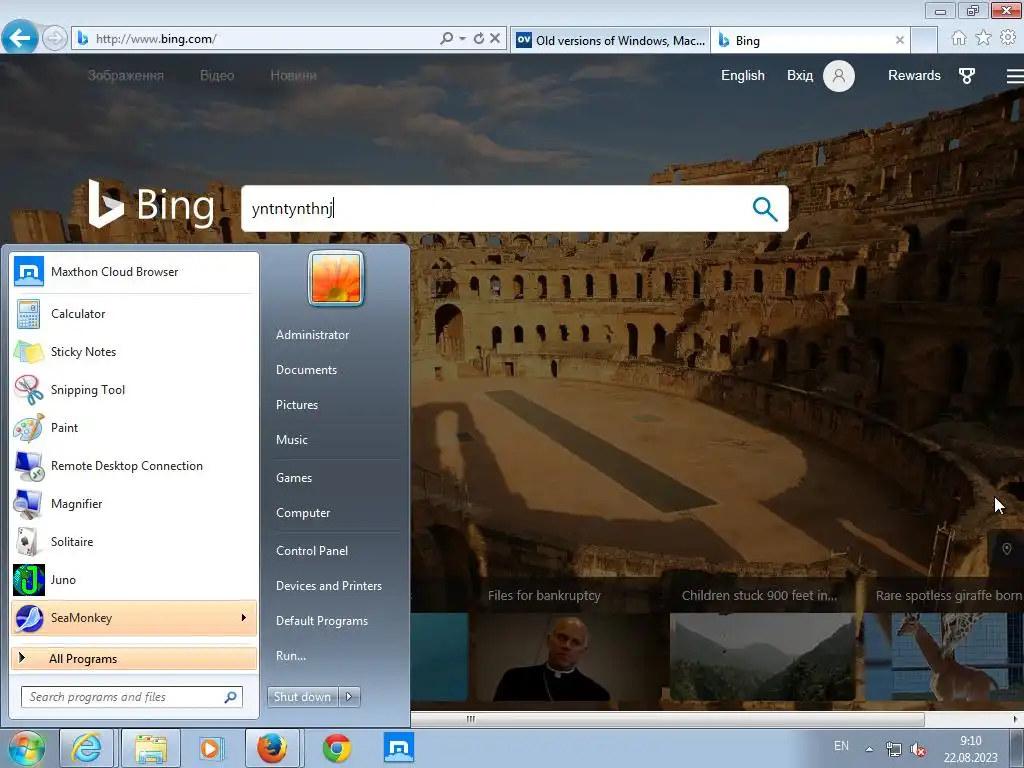Open the Bing hamburger menu
This screenshot has width=1024, height=768.
pos(1014,76)
